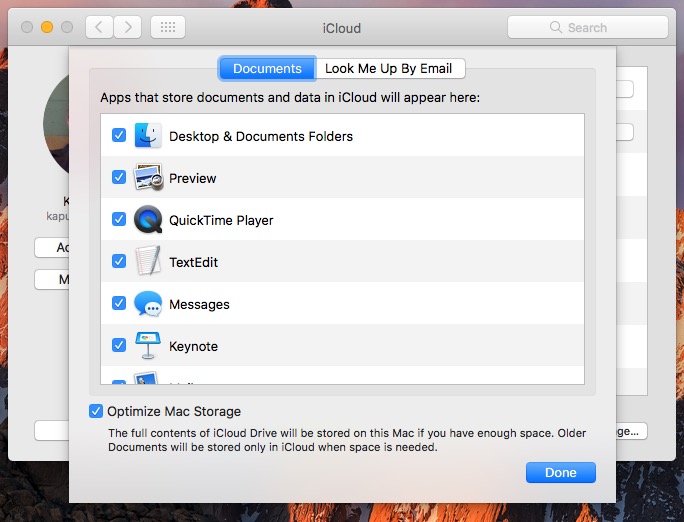Click the QuickTime Player app icon
684x522 pixels.
click(x=148, y=219)
